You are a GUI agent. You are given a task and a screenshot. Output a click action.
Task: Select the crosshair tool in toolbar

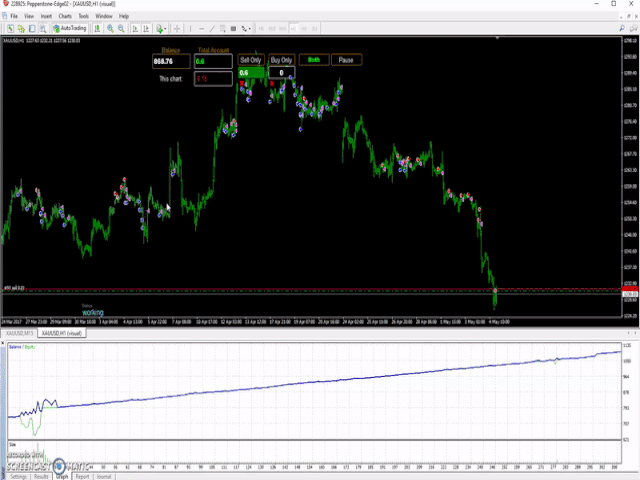[x=176, y=28]
